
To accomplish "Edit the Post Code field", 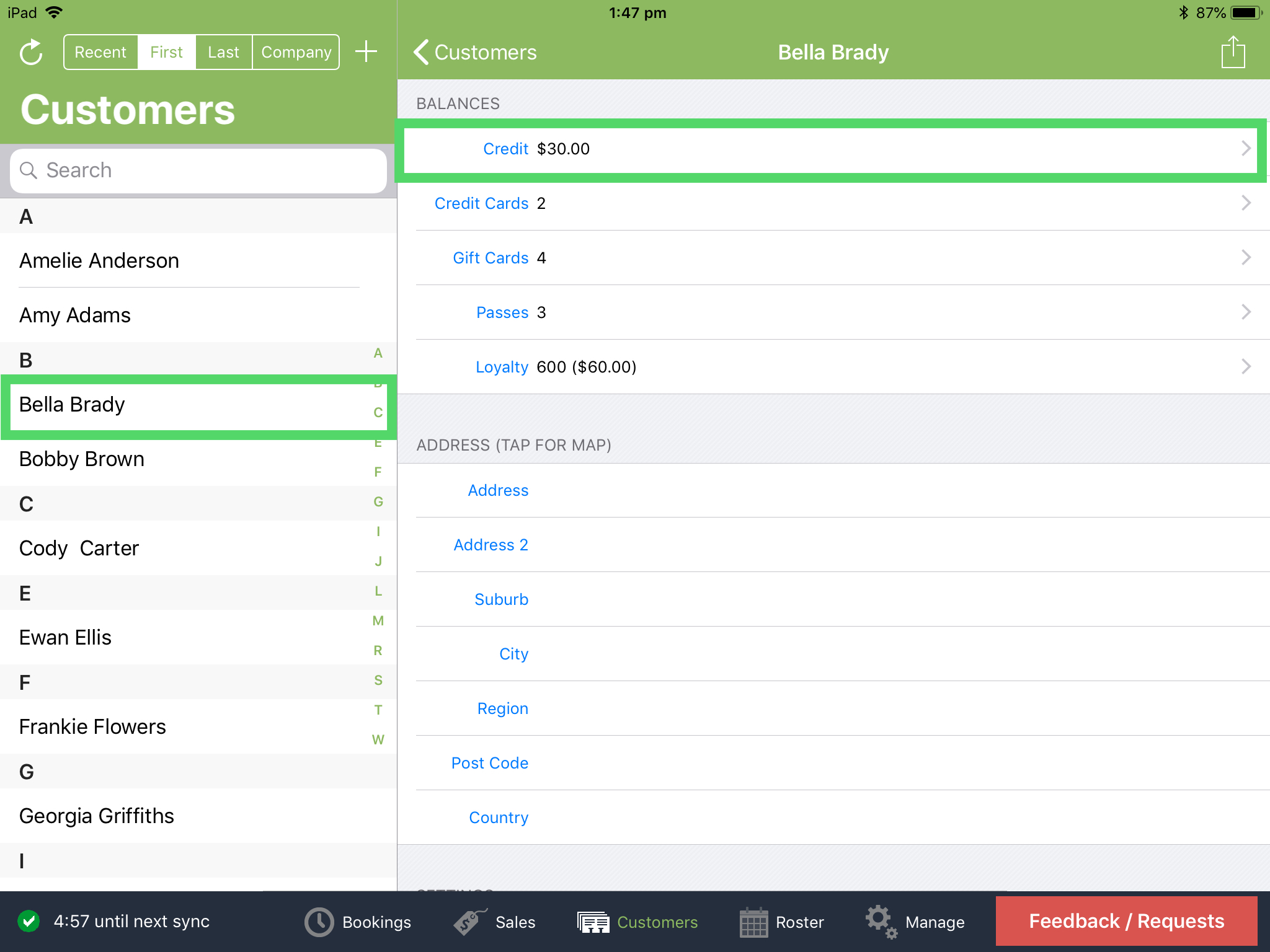I will tap(833, 763).
